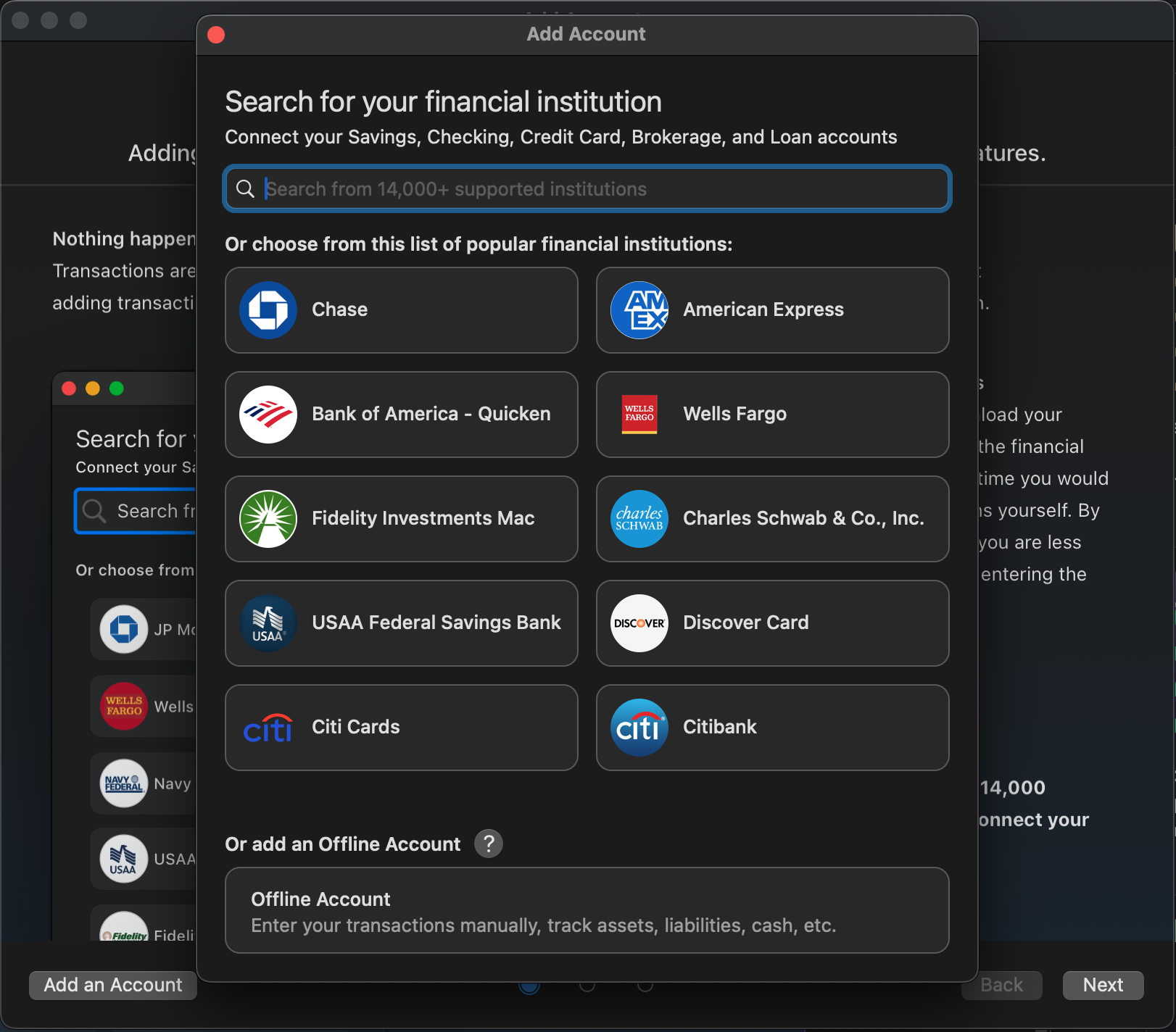Click the Fidelity Investments green logo
The width and height of the screenshot is (1176, 1032).
click(268, 519)
